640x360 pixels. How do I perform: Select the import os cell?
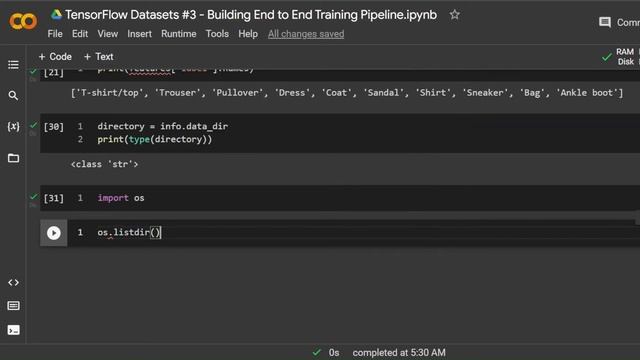pyautogui.click(x=340, y=198)
